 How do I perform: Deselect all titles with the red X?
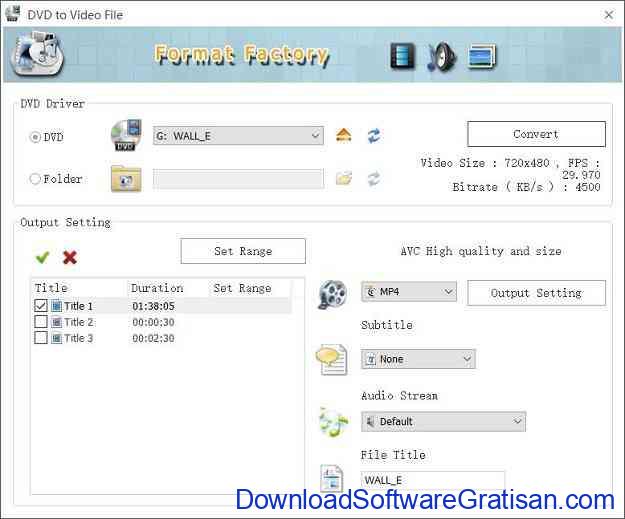(70, 257)
